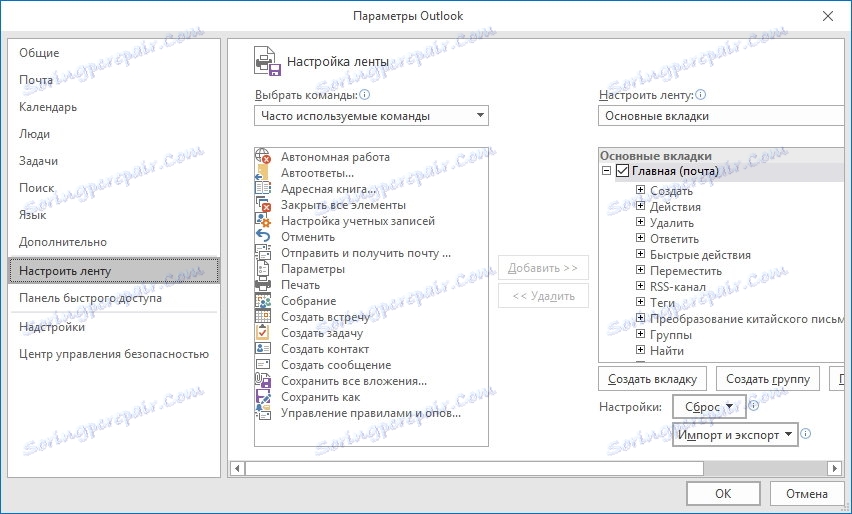Click the Отменить undo arrow icon
Screen dimensions: 852x514
point(263,236)
